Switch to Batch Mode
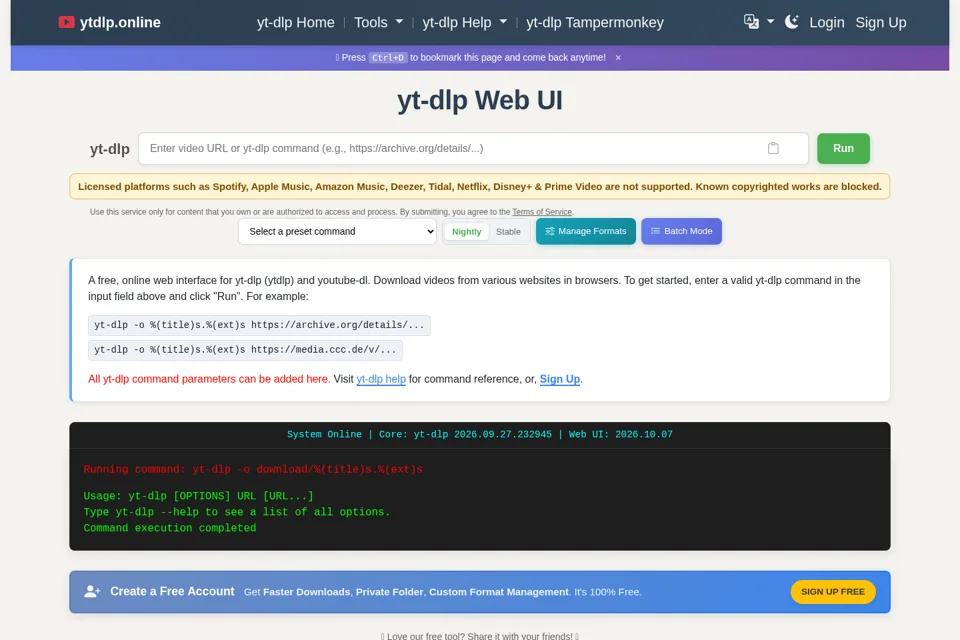The width and height of the screenshot is (960, 640). [681, 232]
